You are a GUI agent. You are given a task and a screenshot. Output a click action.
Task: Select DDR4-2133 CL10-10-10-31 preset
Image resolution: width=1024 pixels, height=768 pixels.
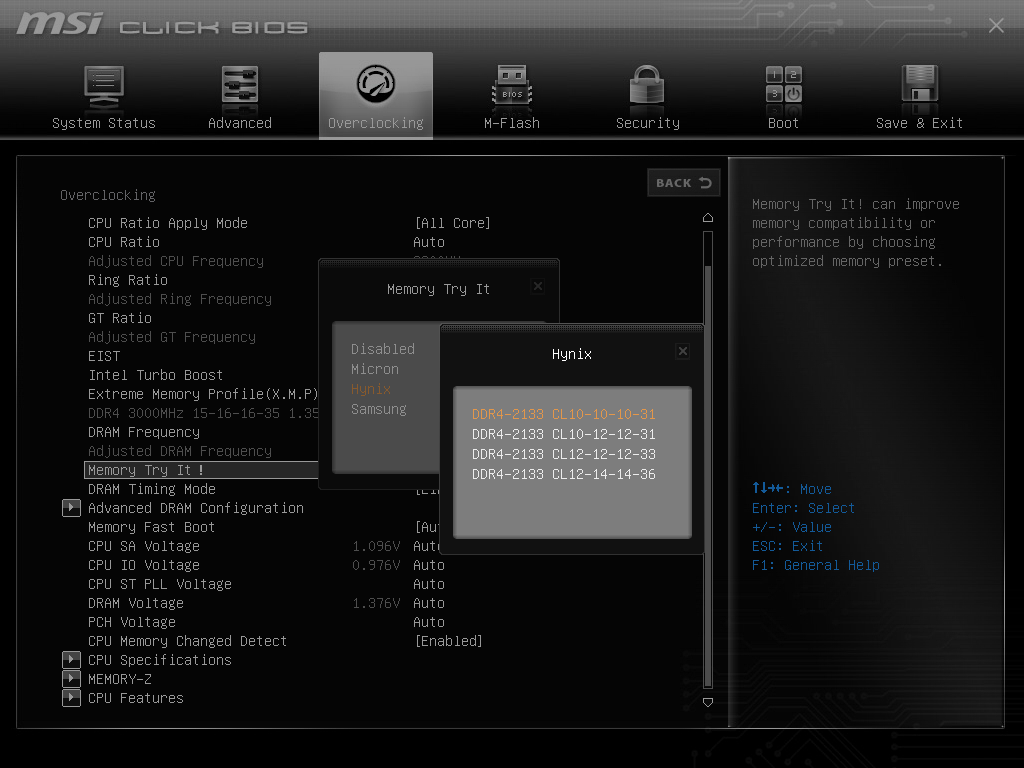point(564,414)
